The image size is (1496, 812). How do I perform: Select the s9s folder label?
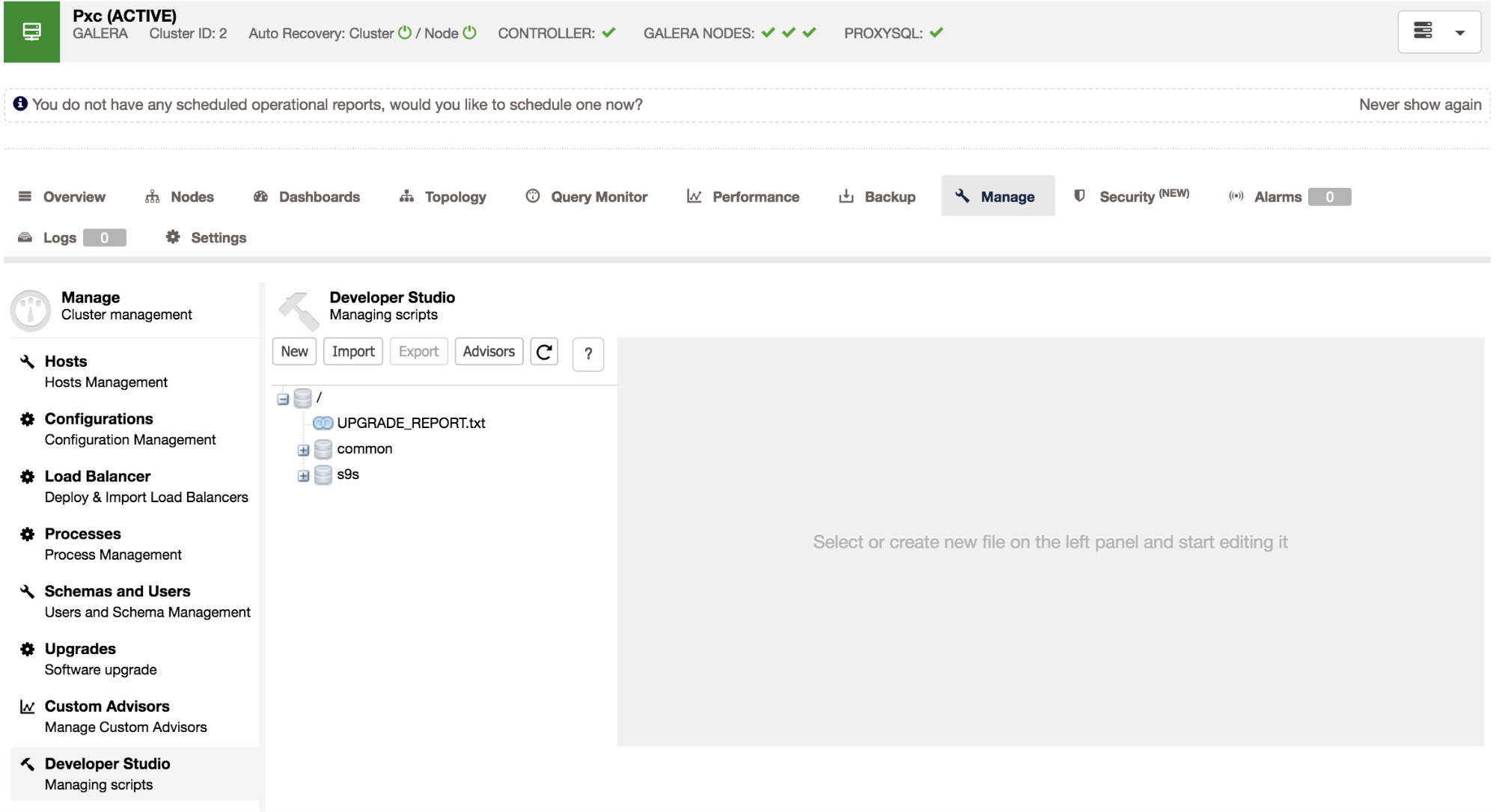click(x=348, y=474)
